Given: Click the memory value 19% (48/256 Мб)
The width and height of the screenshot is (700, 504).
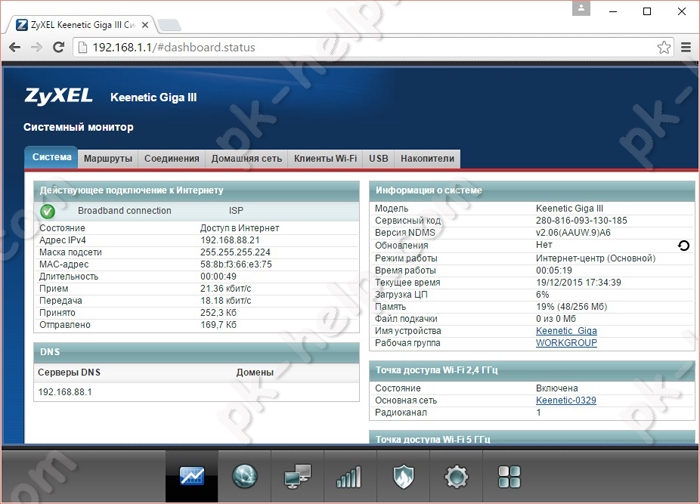Looking at the screenshot, I should [x=571, y=307].
